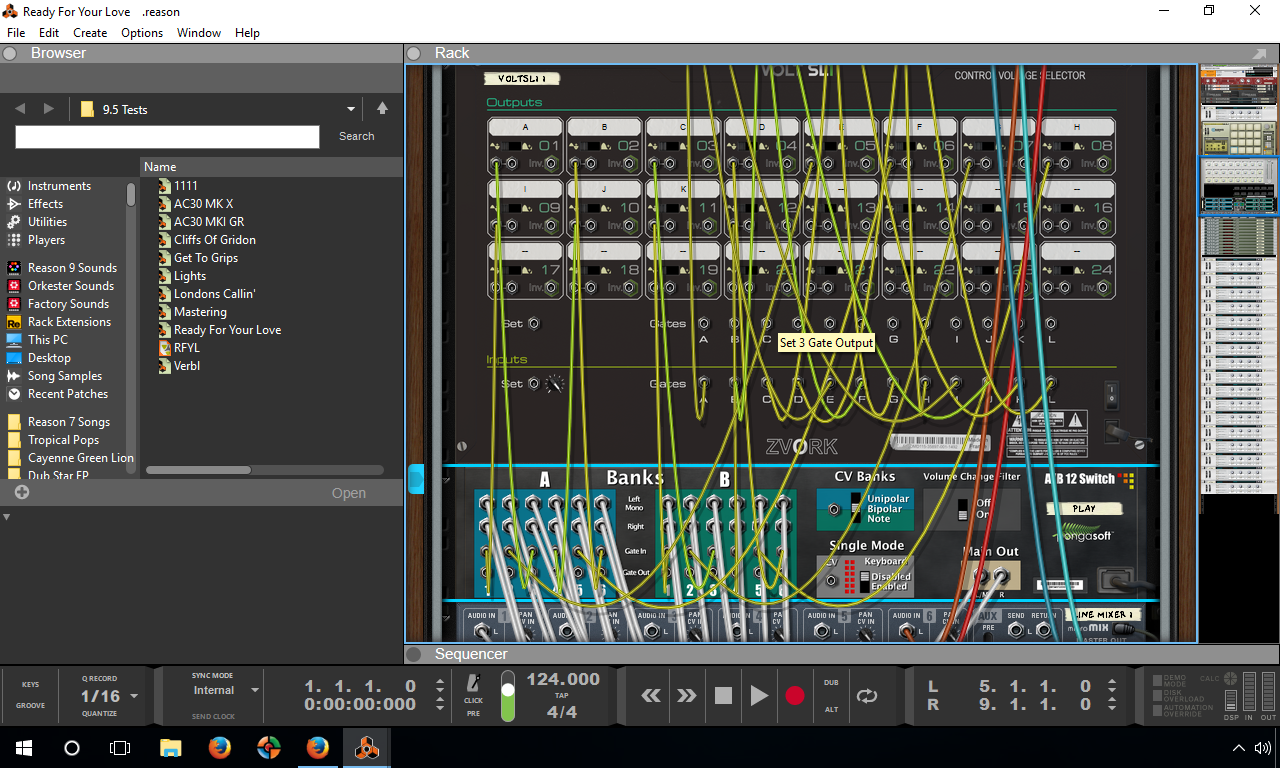Fast forward the song position
Viewport: 1280px width, 768px height.
click(687, 696)
